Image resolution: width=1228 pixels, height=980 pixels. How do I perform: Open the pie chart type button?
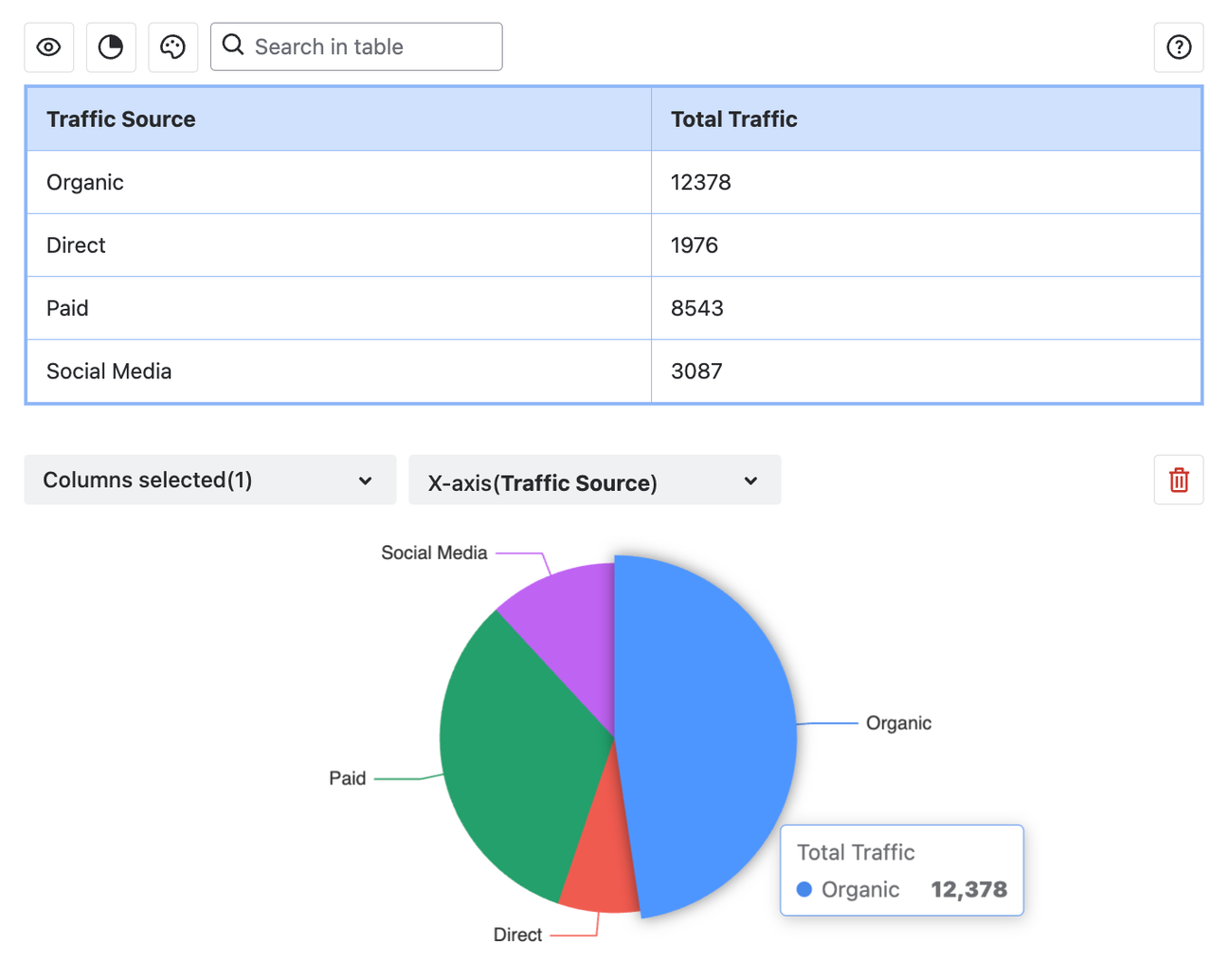tap(111, 47)
